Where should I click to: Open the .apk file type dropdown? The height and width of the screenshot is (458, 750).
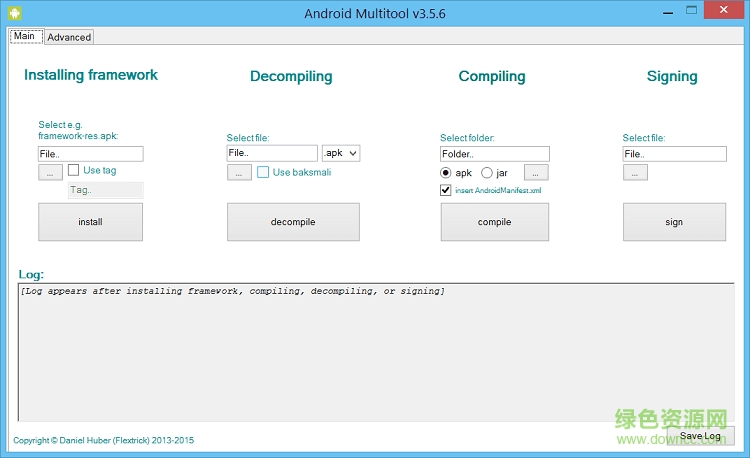pos(341,153)
